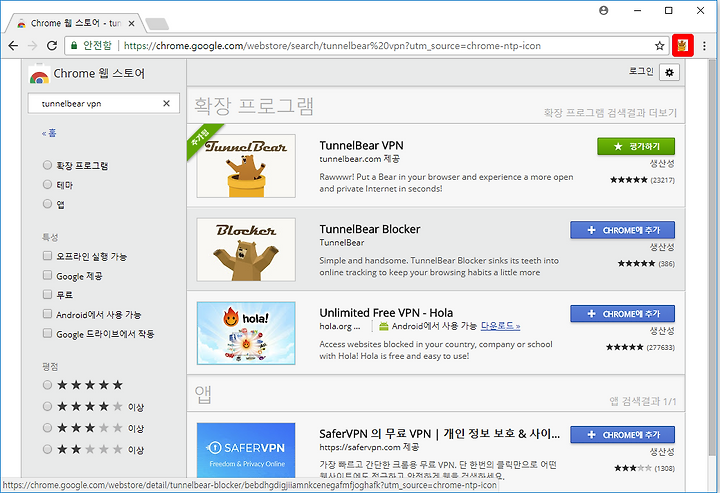720x493 pixels.
Task: Click 로그인 to sign in
Action: pyautogui.click(x=641, y=71)
